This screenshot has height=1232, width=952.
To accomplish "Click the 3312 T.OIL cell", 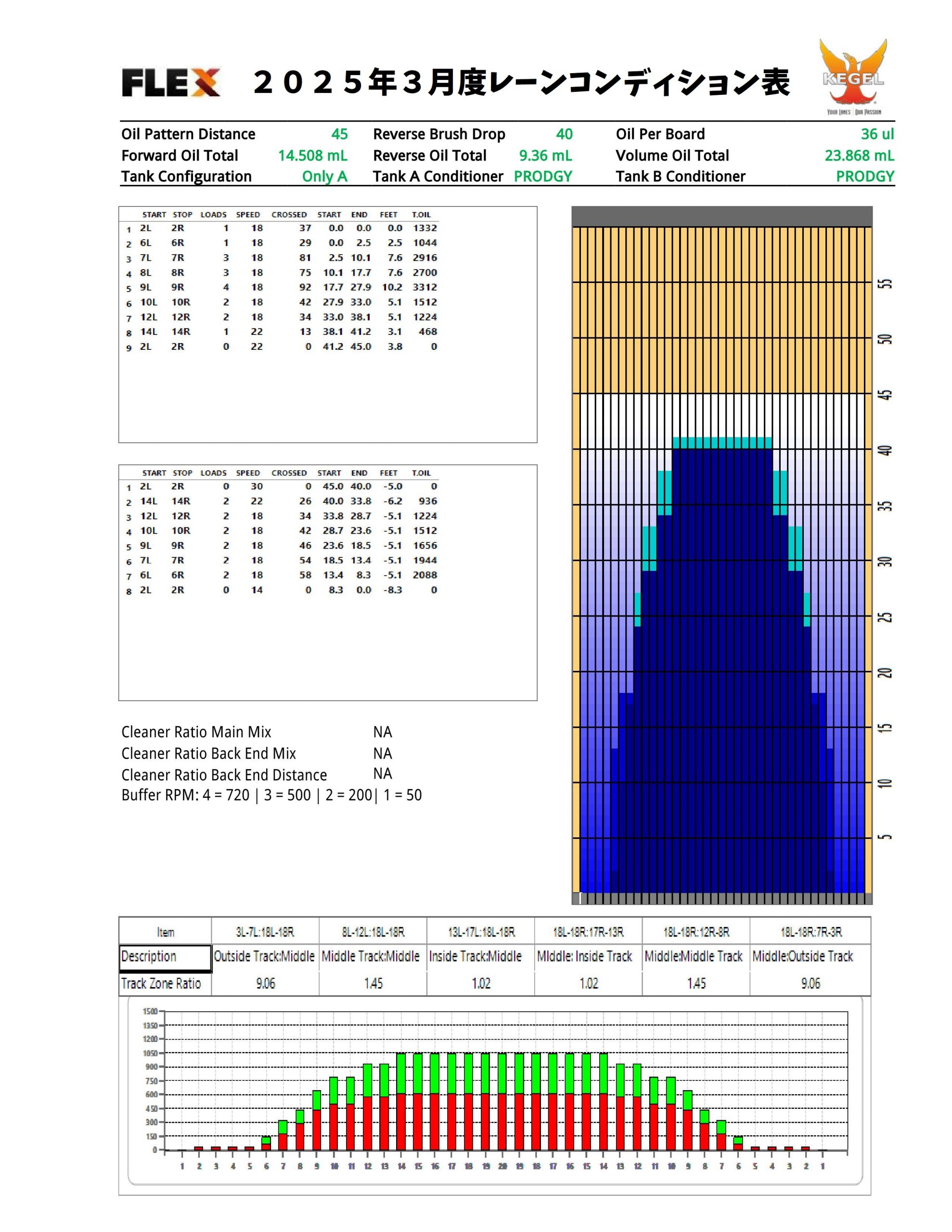I will 425,287.
